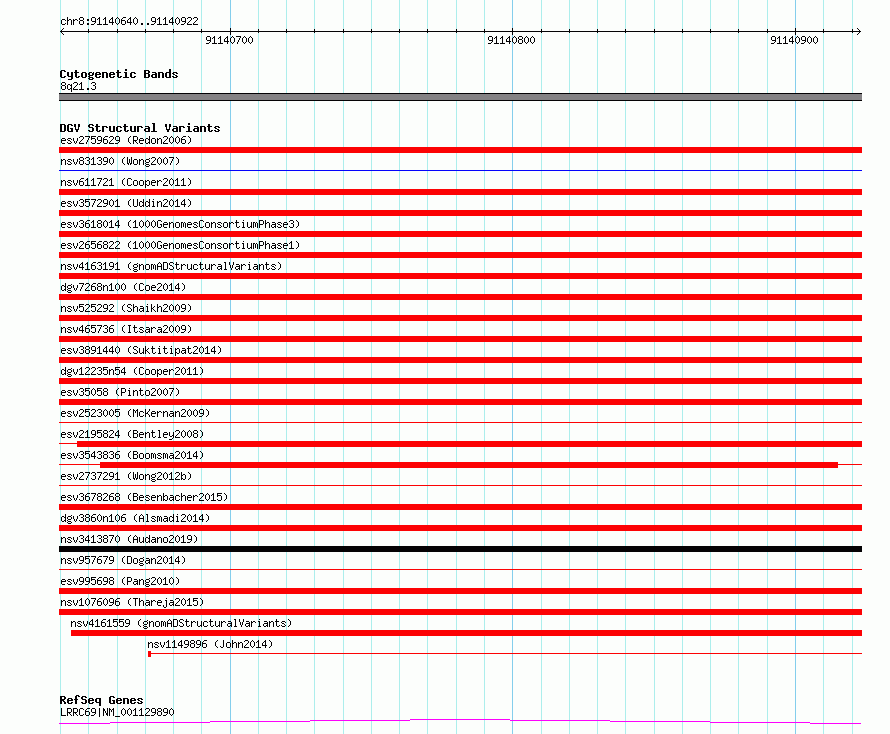
Task: Select esv3678268 (Besenbacher2015) variant
Action: 144,497
